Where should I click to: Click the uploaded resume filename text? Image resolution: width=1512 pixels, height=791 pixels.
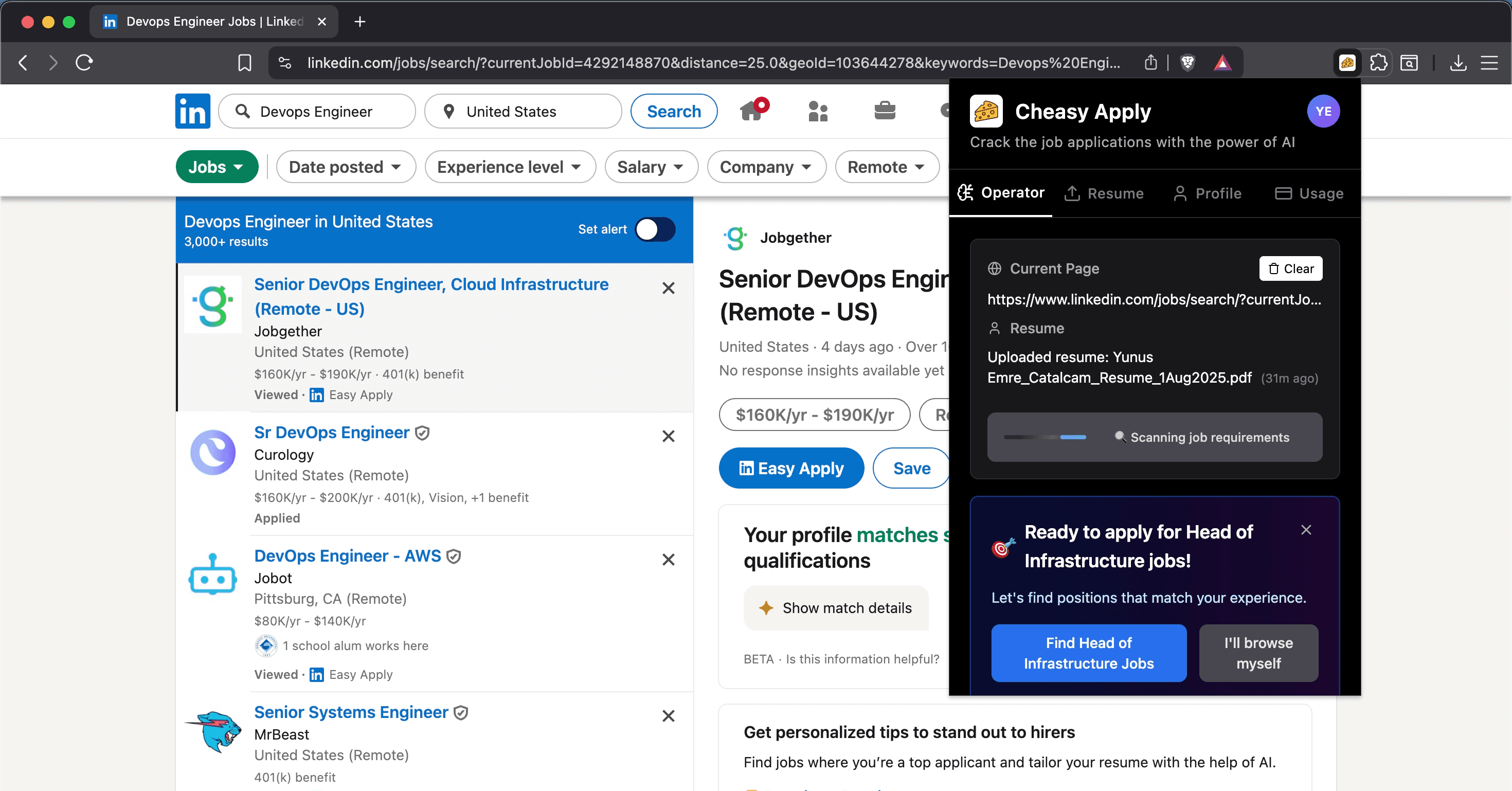[1119, 367]
